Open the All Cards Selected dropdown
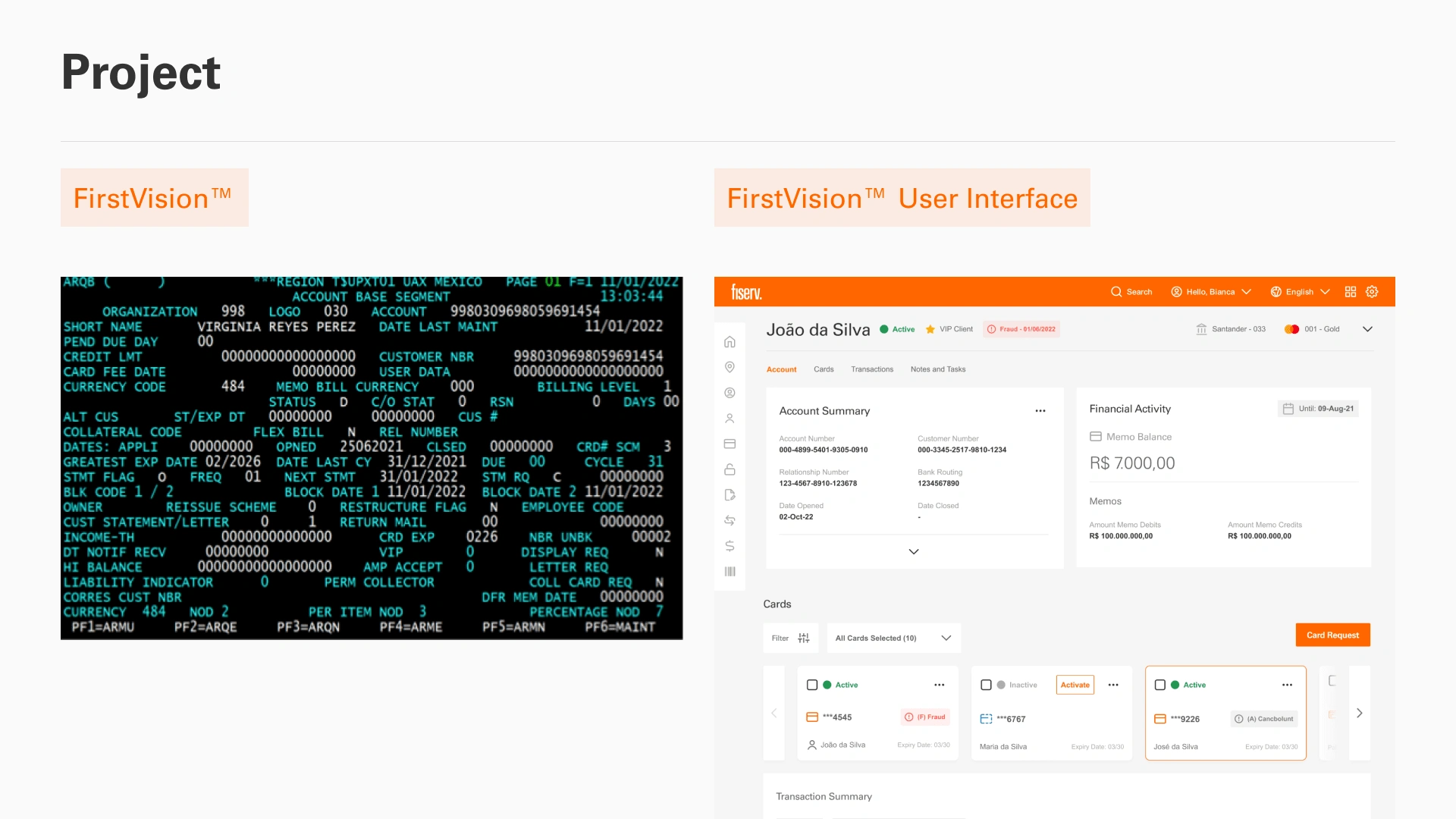Image resolution: width=1456 pixels, height=819 pixels. pyautogui.click(x=893, y=639)
